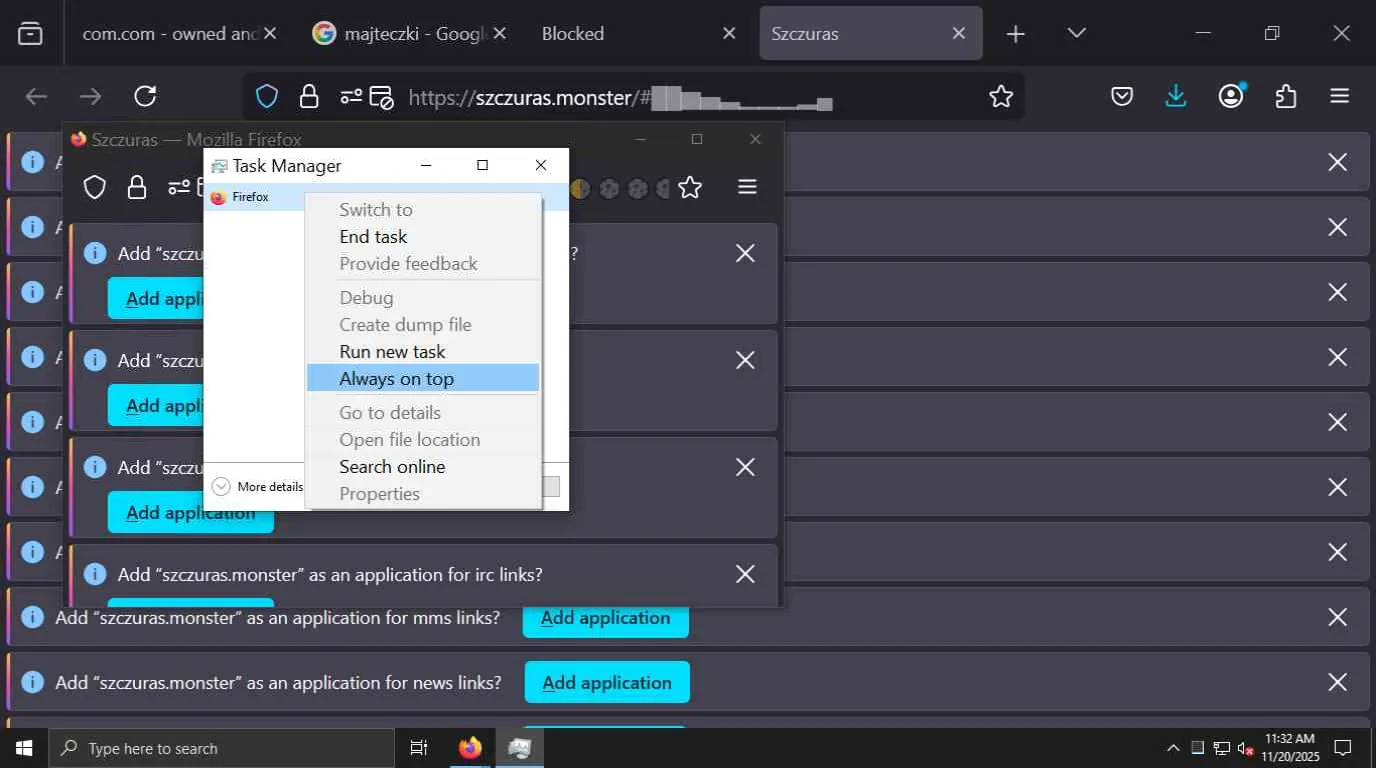
Task: Open the Extensions puzzle-piece button
Action: (1286, 96)
